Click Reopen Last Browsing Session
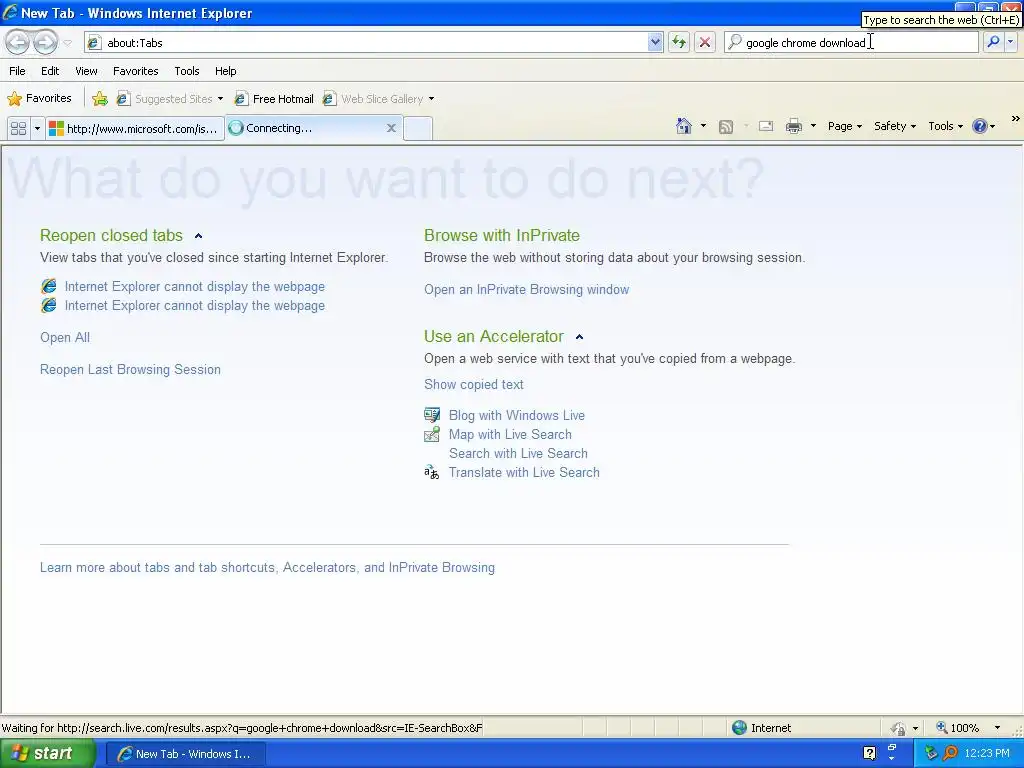 coord(130,369)
